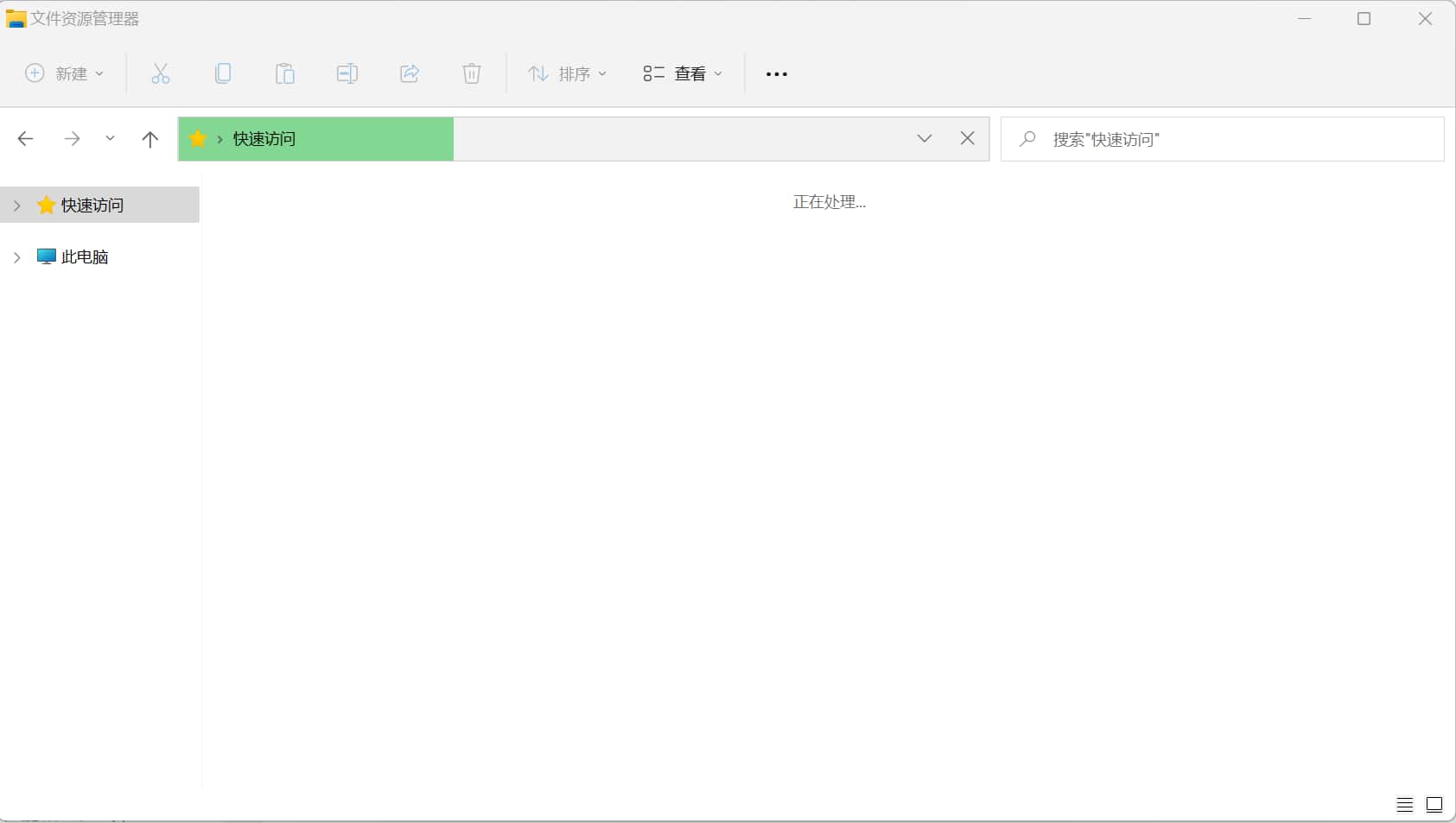This screenshot has width=1456, height=823.
Task: Switch to large thumbnail view via status bar icon
Action: click(1434, 804)
